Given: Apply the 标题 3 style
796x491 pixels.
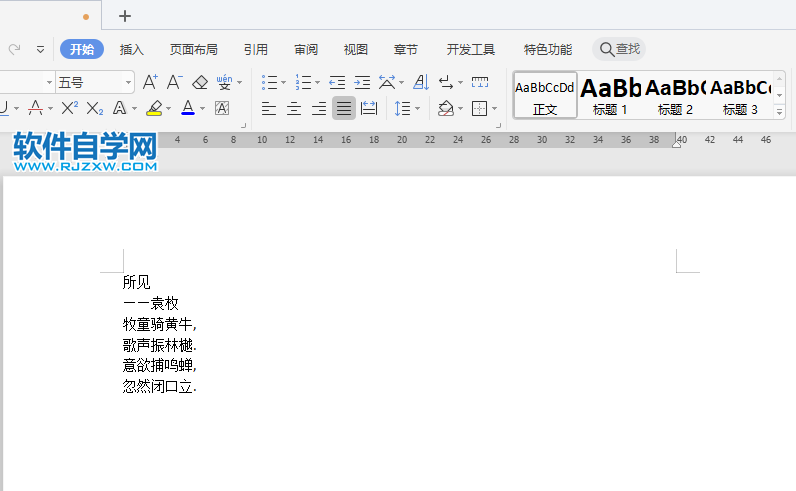Looking at the screenshot, I should pos(740,95).
